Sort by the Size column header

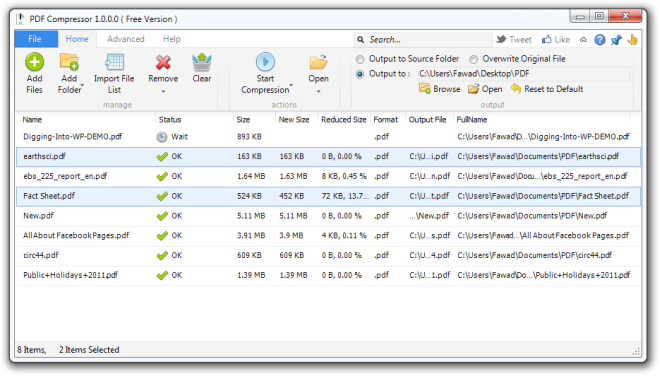pyautogui.click(x=254, y=120)
